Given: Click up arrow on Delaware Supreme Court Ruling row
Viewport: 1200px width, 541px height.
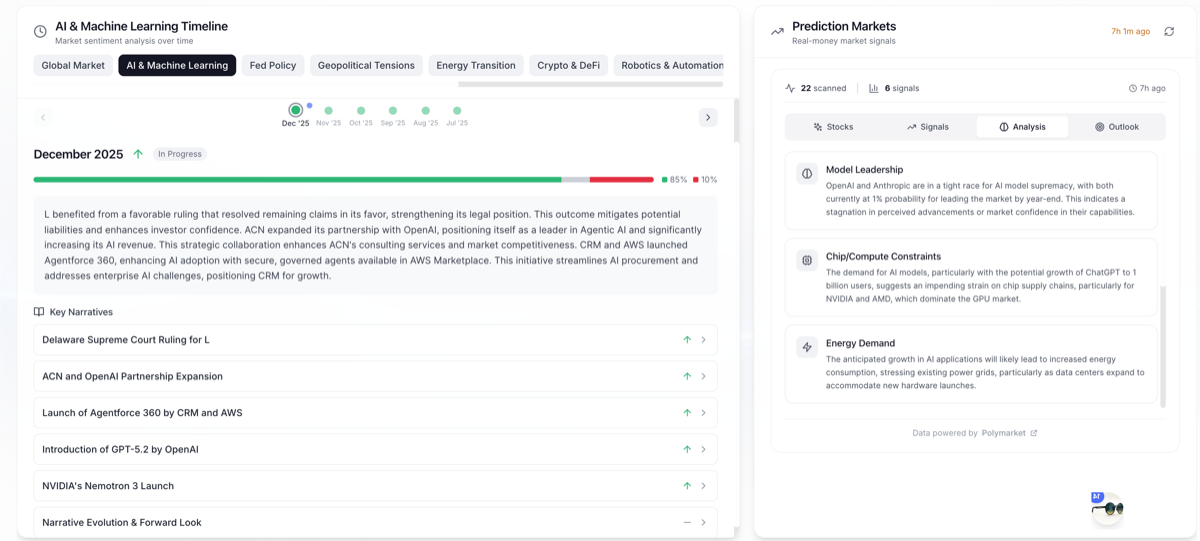Looking at the screenshot, I should pyautogui.click(x=687, y=340).
